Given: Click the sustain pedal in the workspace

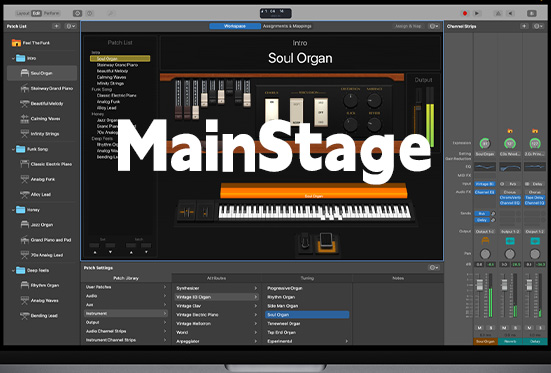Looking at the screenshot, I should point(305,242).
